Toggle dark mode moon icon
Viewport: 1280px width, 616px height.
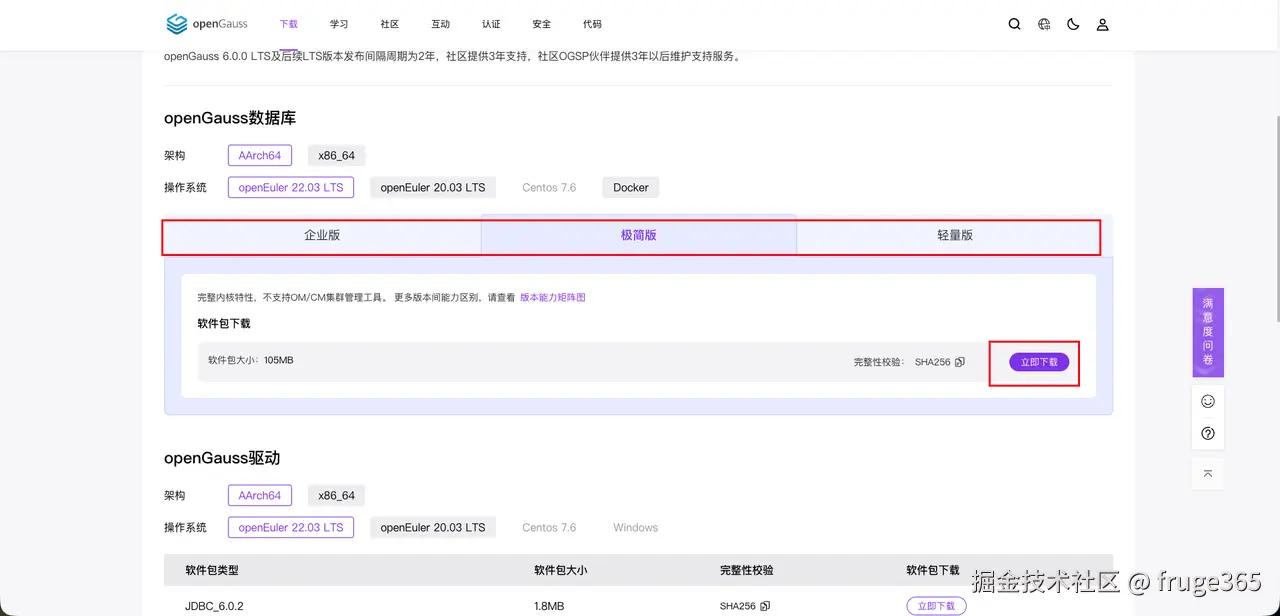pos(1073,24)
